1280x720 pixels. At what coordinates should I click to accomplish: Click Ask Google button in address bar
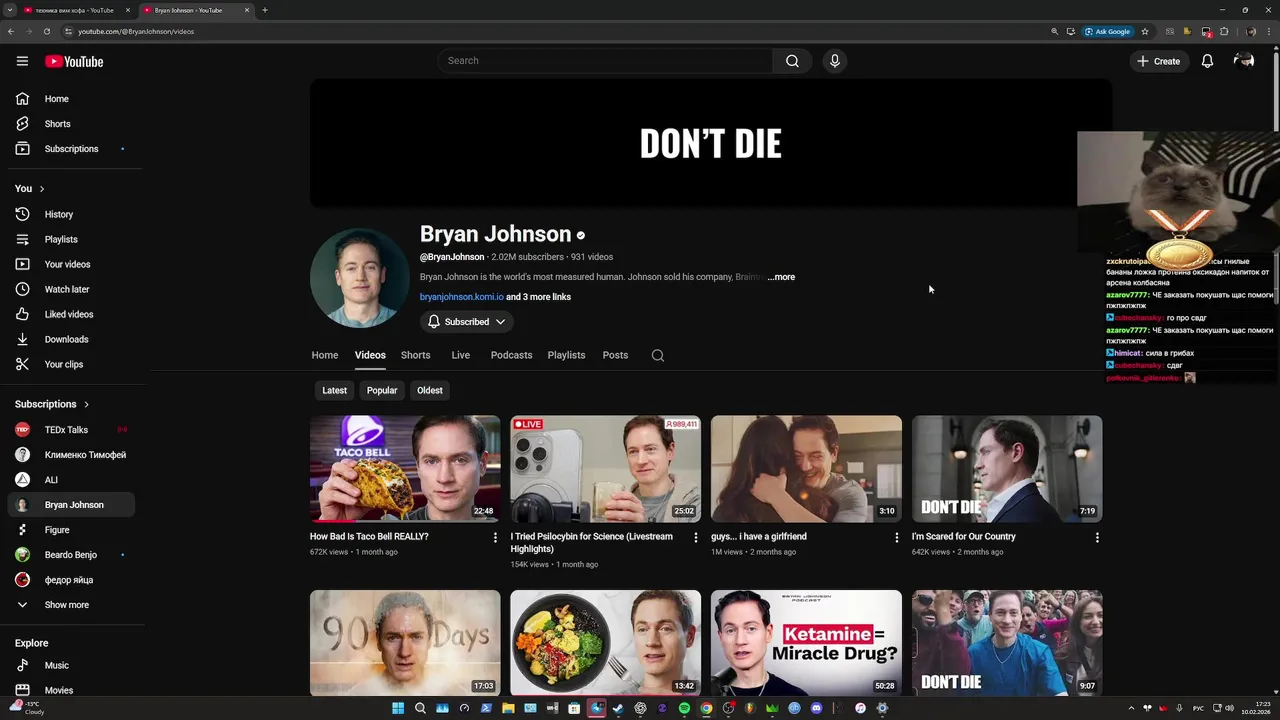point(1107,31)
